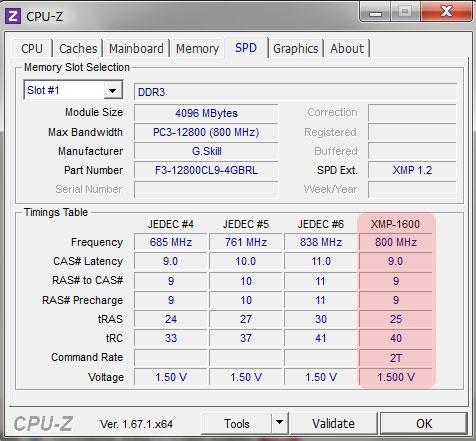Select the 685 MHz frequency cell

pos(171,242)
